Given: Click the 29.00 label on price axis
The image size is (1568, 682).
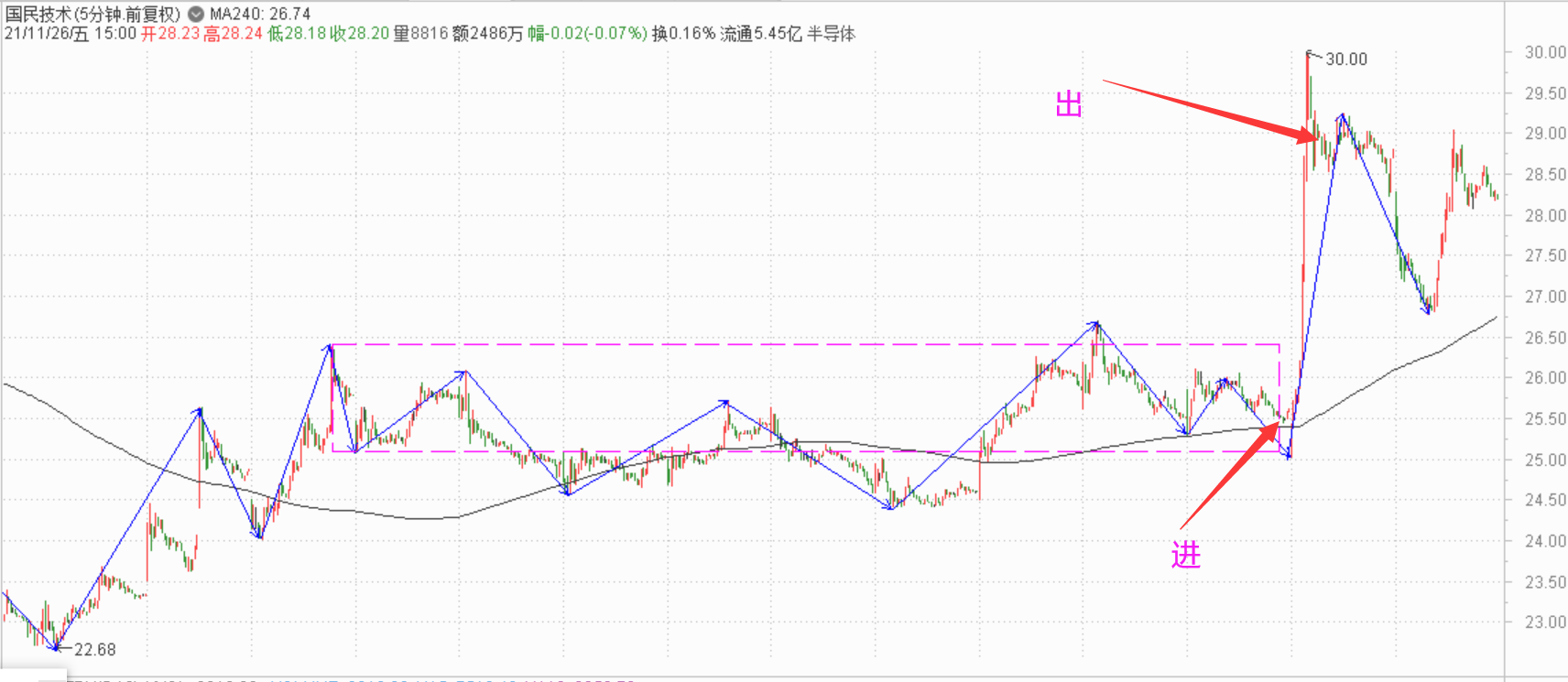Looking at the screenshot, I should [x=1544, y=134].
